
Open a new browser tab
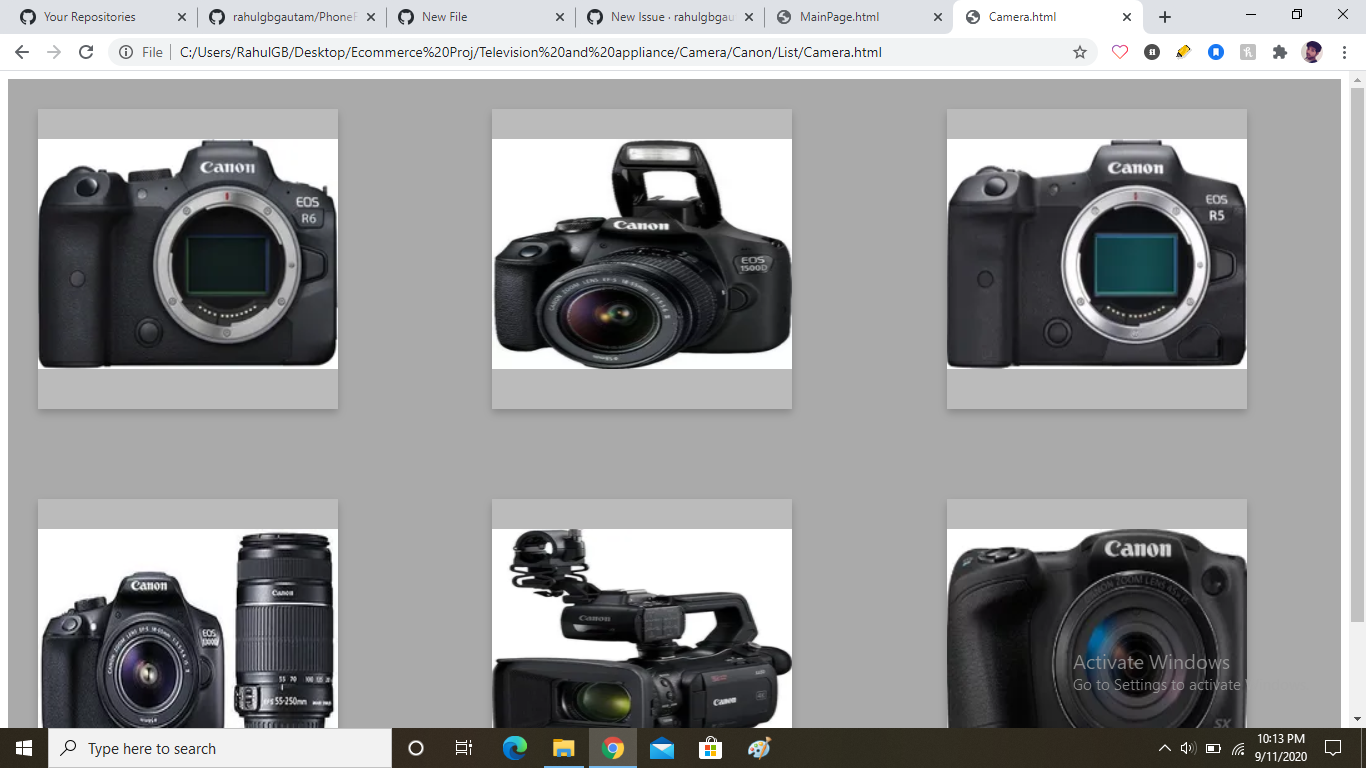point(1165,17)
